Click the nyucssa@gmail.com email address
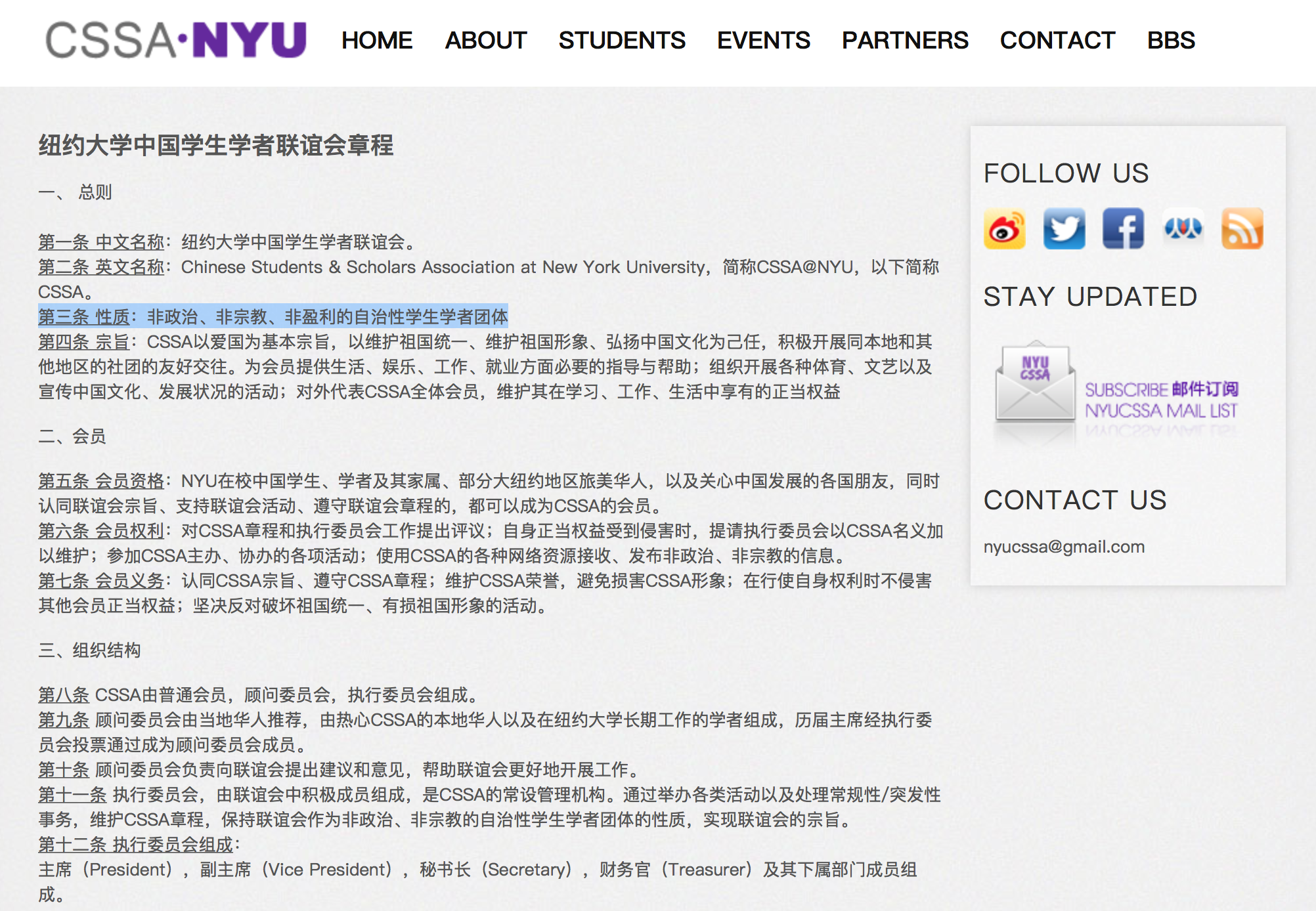This screenshot has height=911, width=1316. (x=1064, y=547)
